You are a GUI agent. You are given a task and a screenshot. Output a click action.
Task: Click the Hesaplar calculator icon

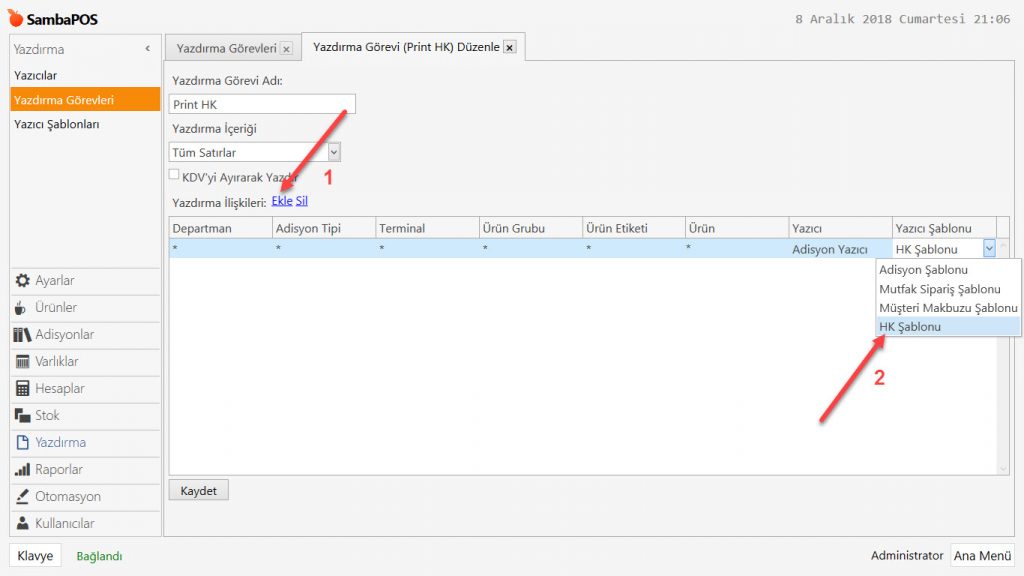(x=23, y=389)
